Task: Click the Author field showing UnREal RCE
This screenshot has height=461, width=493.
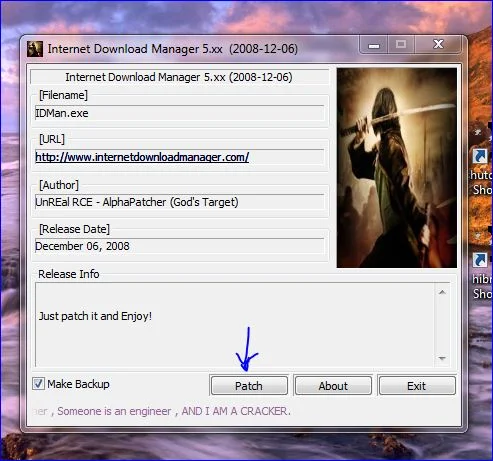Action: point(180,202)
